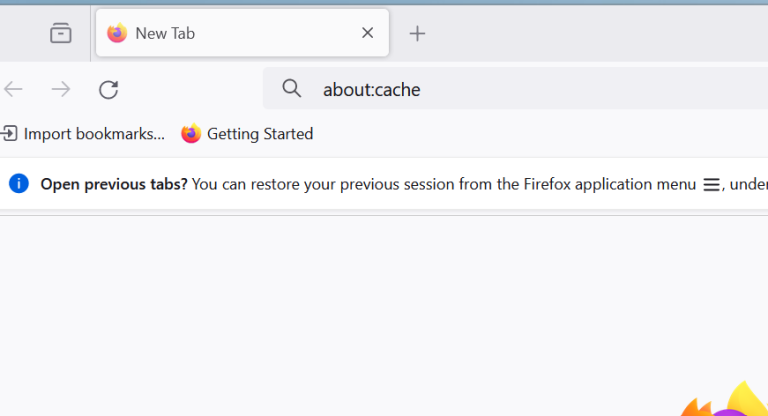Click the blue info icon in notification bar
Viewport: 768px width, 416px height.
(19, 184)
